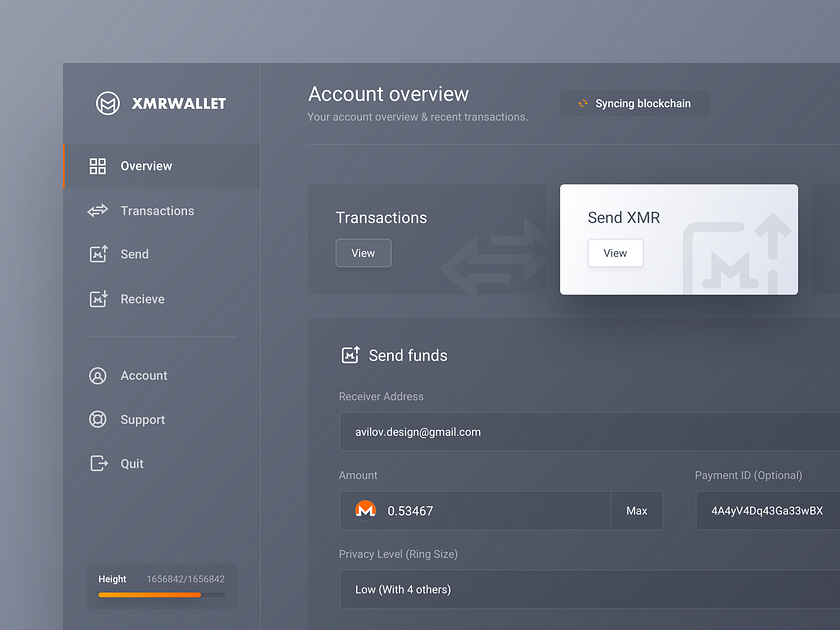
Task: Click the XMRWALLET logo icon
Action: 108,103
